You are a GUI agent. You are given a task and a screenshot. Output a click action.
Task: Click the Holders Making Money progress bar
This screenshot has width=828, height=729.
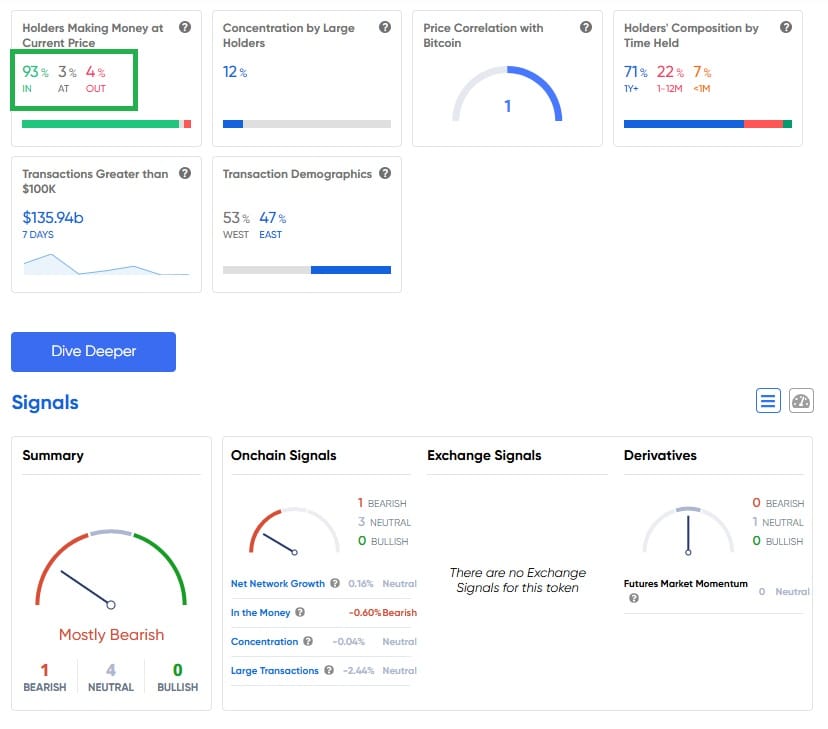106,124
